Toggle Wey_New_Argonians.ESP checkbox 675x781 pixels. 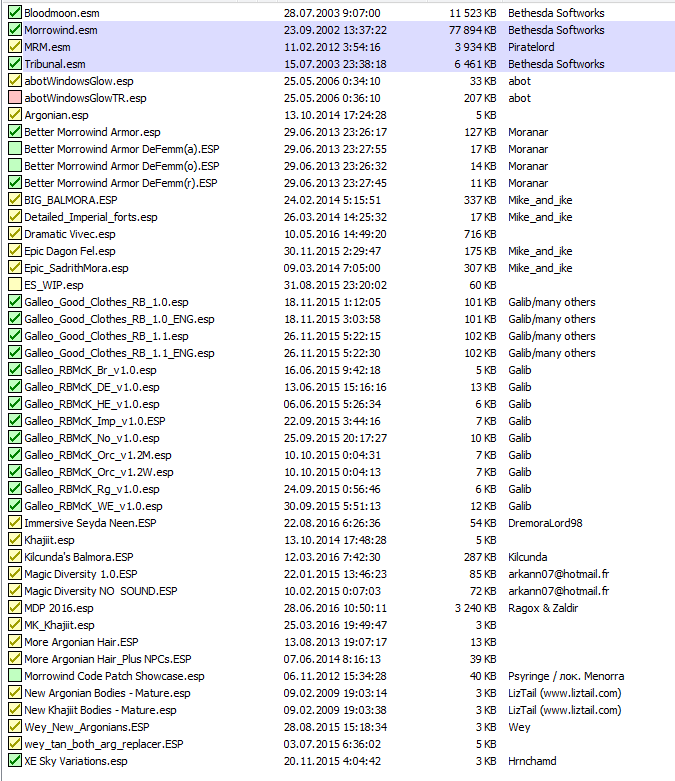pos(15,727)
